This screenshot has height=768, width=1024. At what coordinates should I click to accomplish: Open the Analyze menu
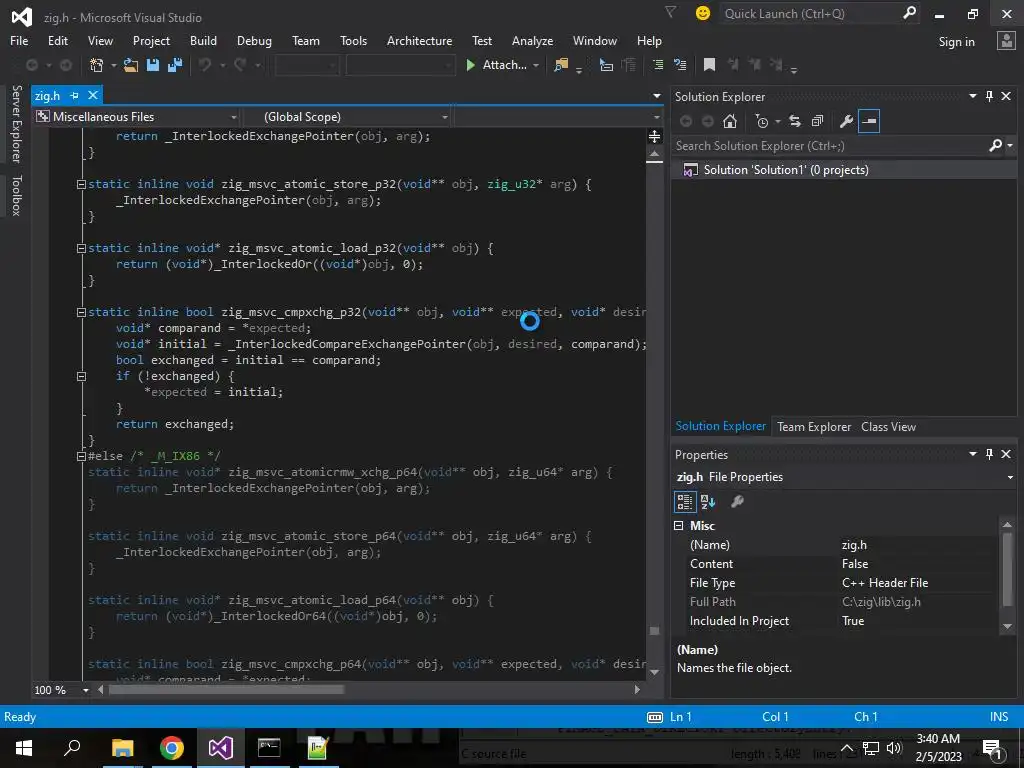[532, 40]
